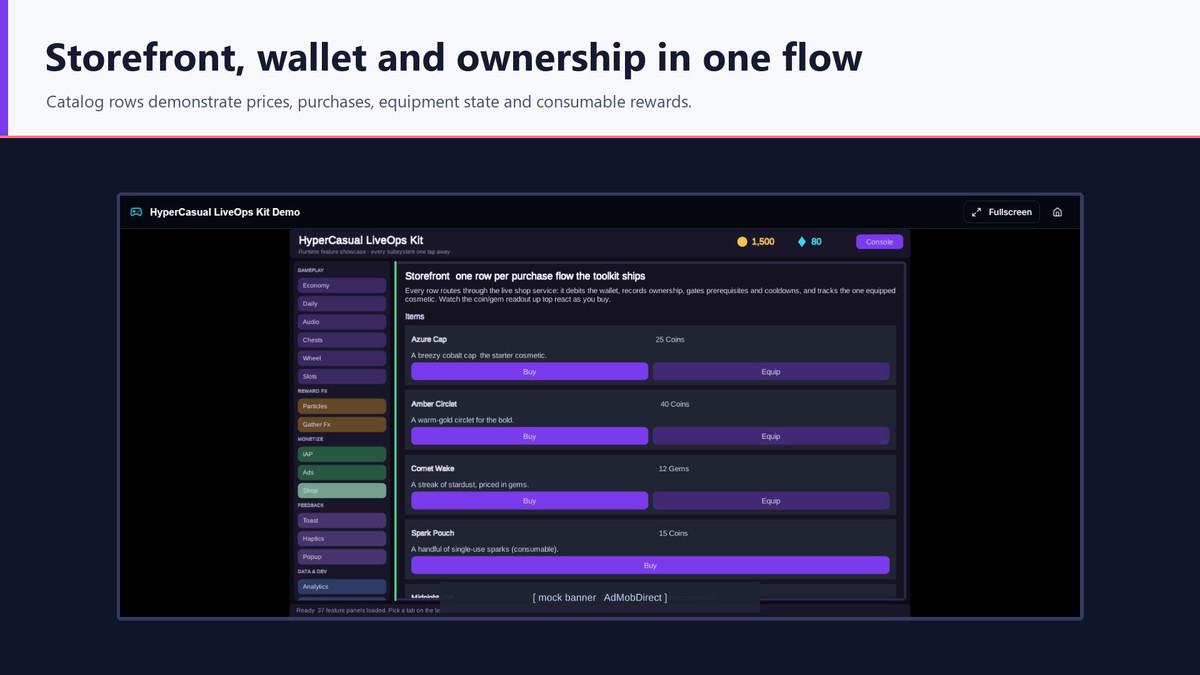Click the gold coin balance icon
Image resolution: width=1200 pixels, height=675 pixels.
pos(742,242)
